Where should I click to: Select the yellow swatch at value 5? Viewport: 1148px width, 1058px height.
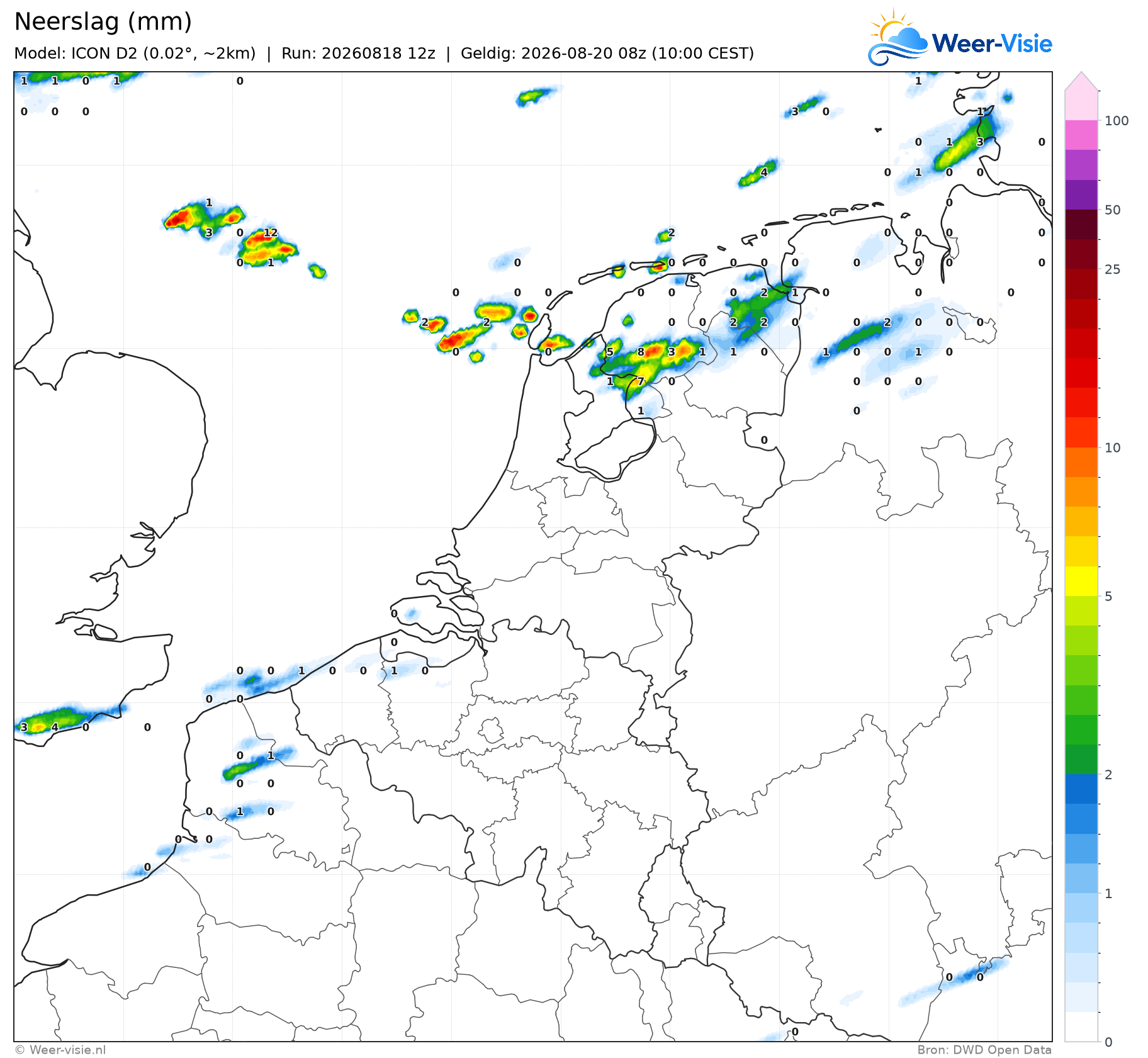pos(1081,582)
